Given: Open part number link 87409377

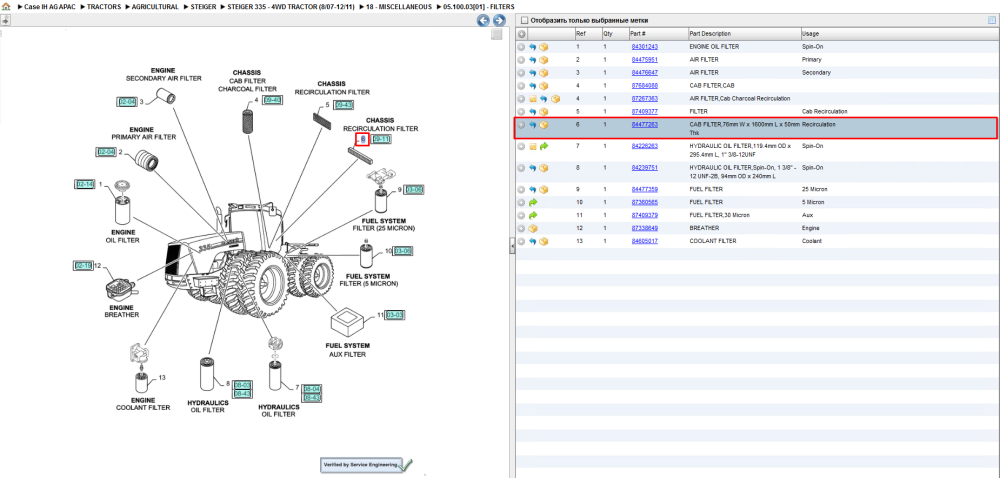Looking at the screenshot, I should (644, 112).
